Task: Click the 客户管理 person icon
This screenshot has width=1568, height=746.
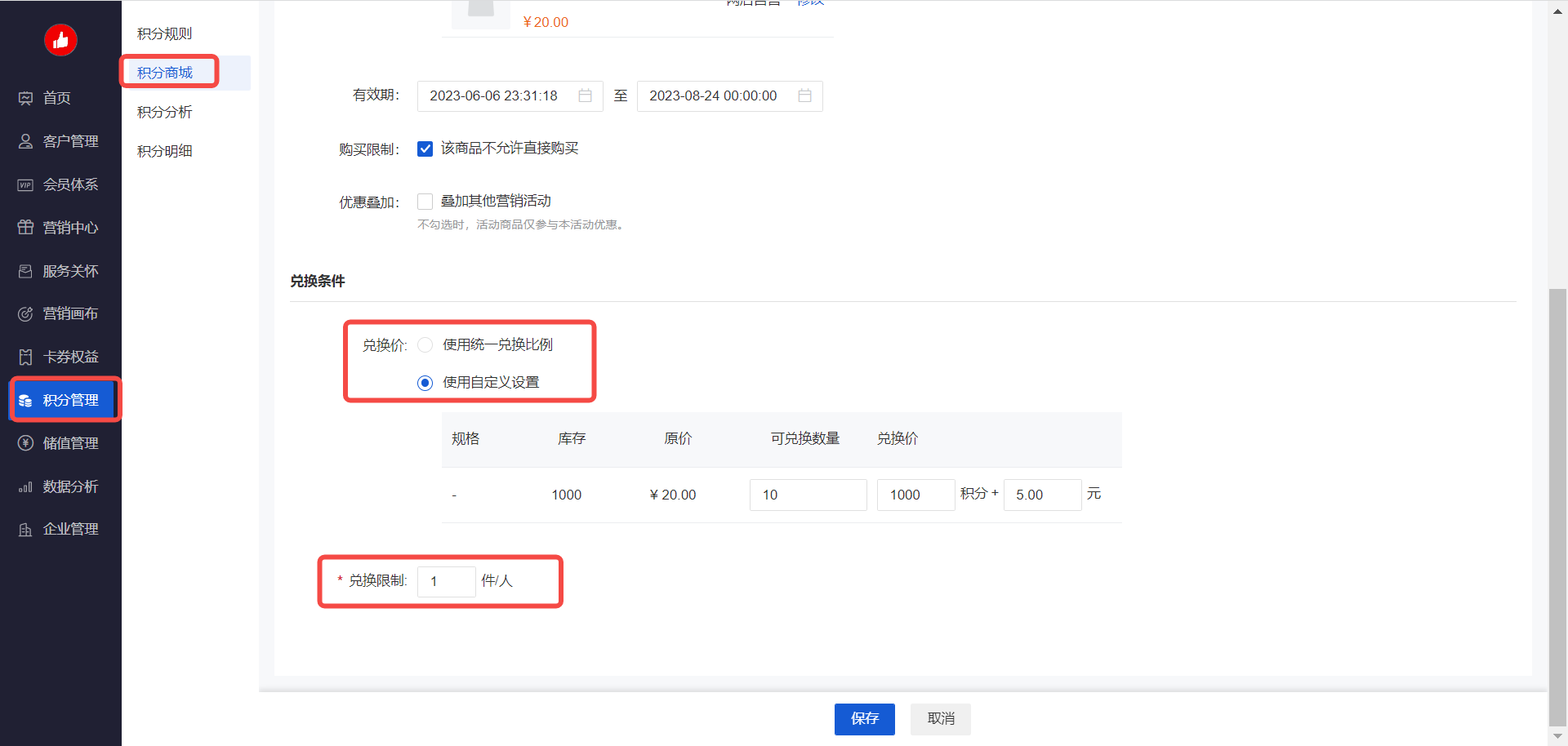Action: (25, 142)
